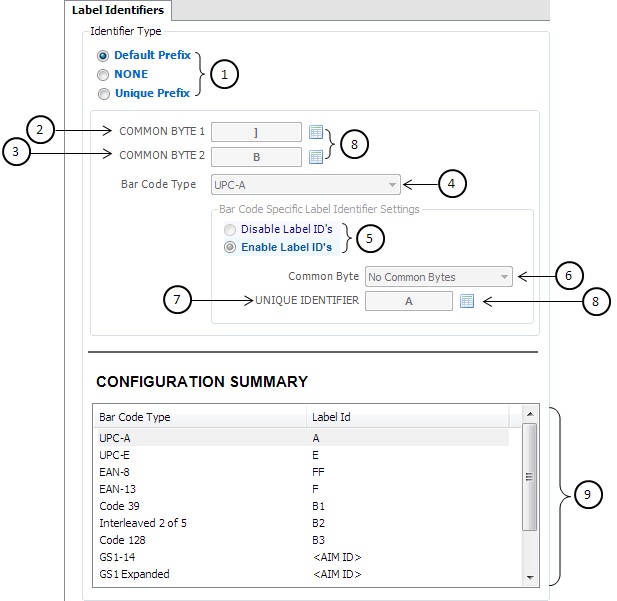This screenshot has height=601, width=617.
Task: Click the summary list scroll-up arrow
Action: click(530, 414)
